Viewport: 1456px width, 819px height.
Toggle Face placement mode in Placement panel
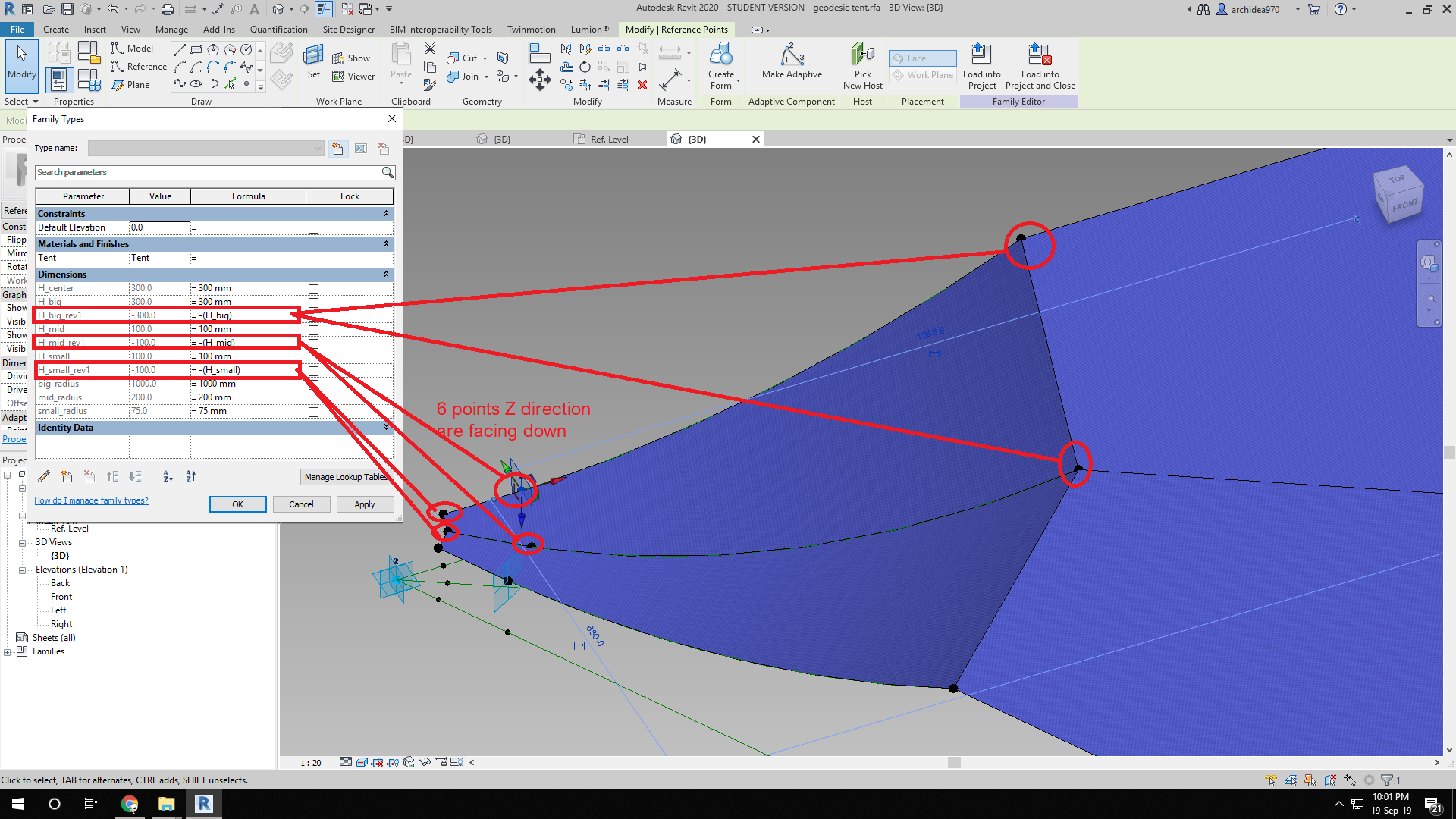(x=922, y=58)
